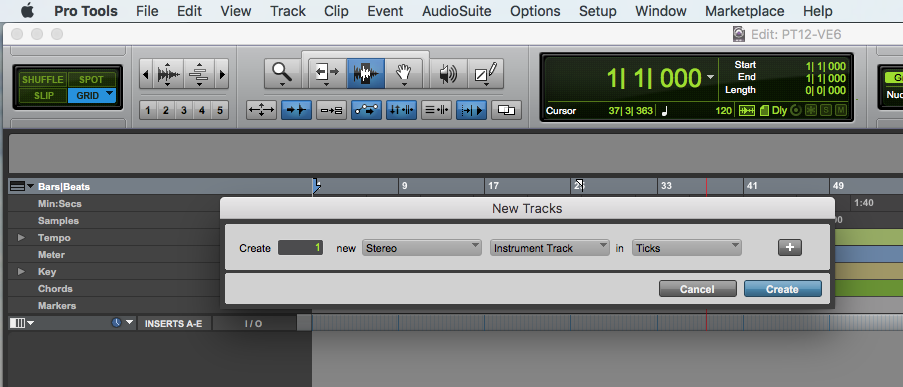Screen dimensions: 903x387
Task: Expand the Key ruler
Action: (21, 271)
